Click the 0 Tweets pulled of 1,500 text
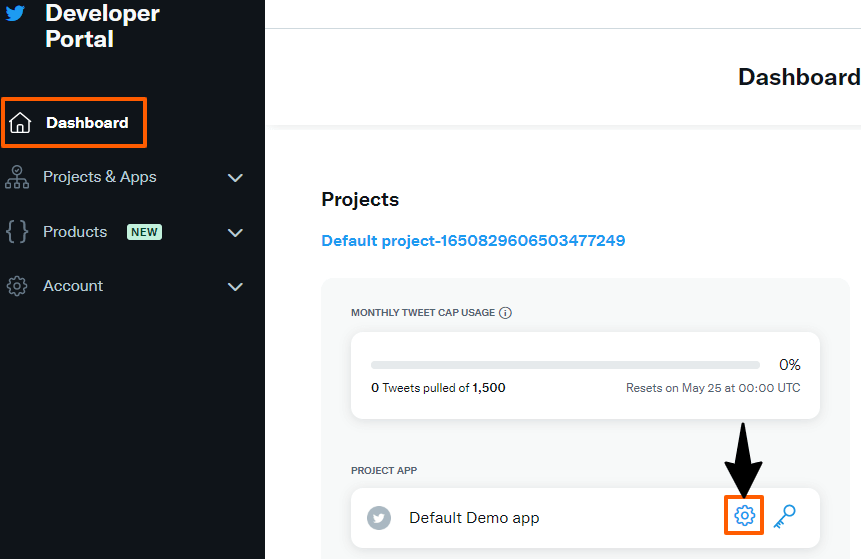 (x=438, y=388)
